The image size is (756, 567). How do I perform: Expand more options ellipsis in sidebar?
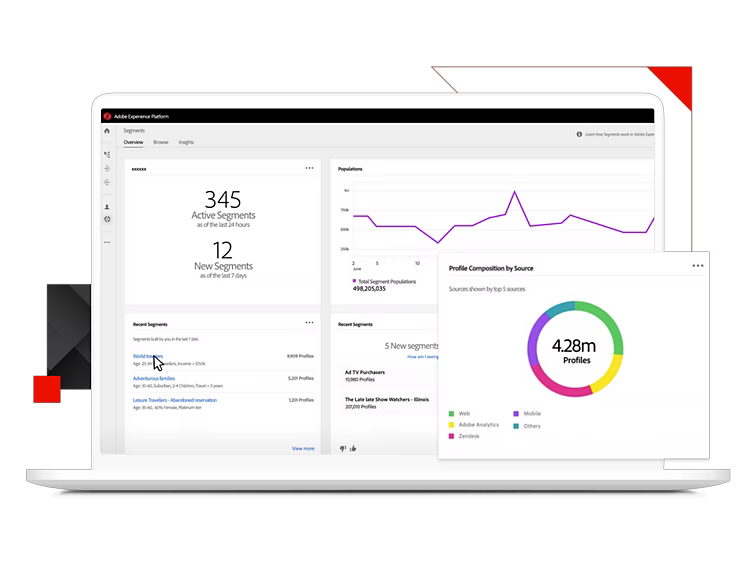(x=107, y=242)
